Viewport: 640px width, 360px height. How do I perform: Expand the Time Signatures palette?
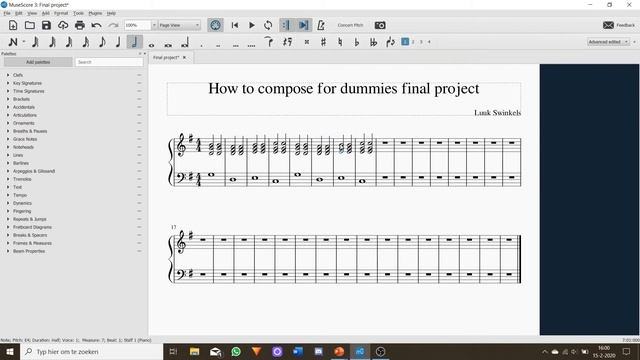(x=8, y=91)
